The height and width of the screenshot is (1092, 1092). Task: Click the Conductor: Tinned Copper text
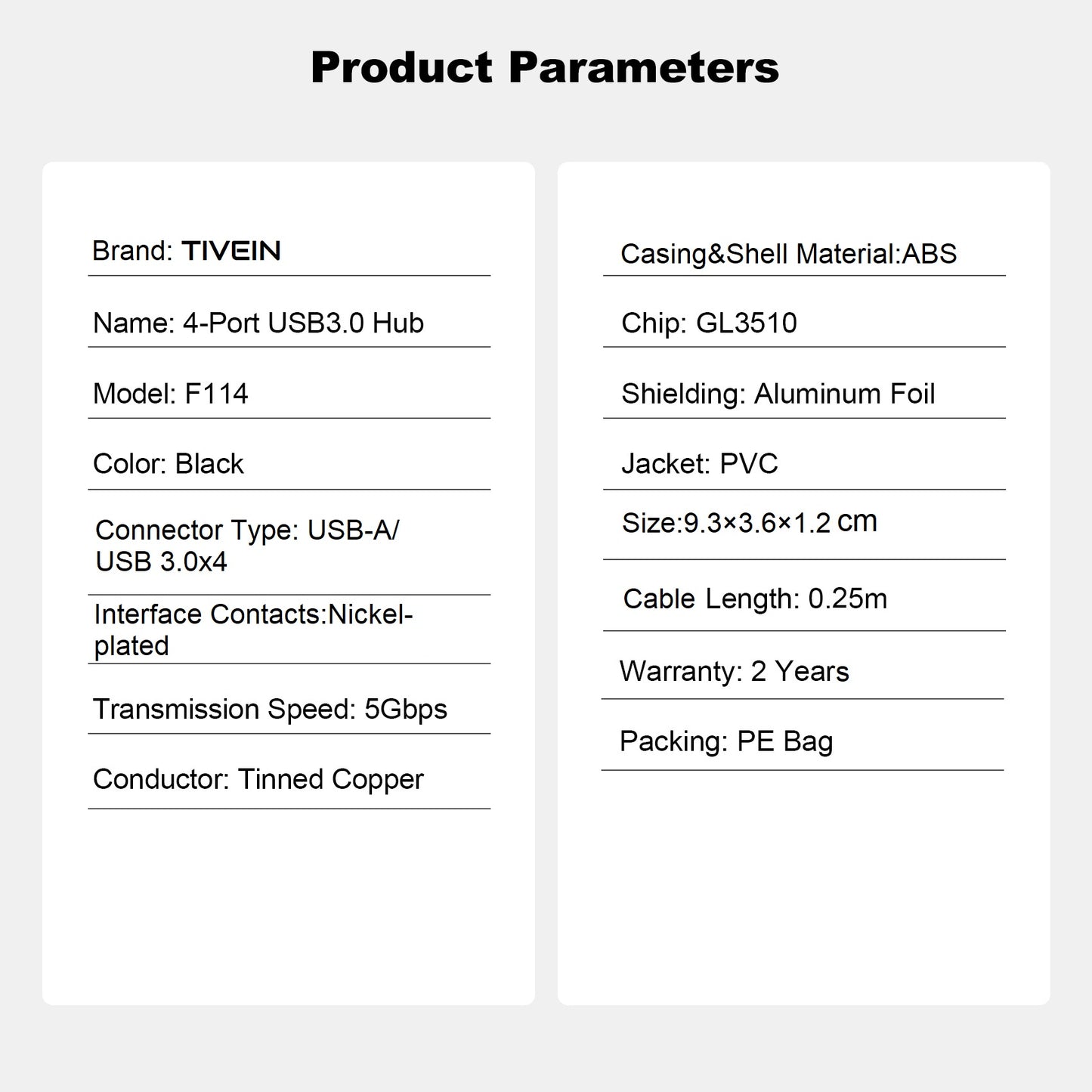click(x=258, y=780)
